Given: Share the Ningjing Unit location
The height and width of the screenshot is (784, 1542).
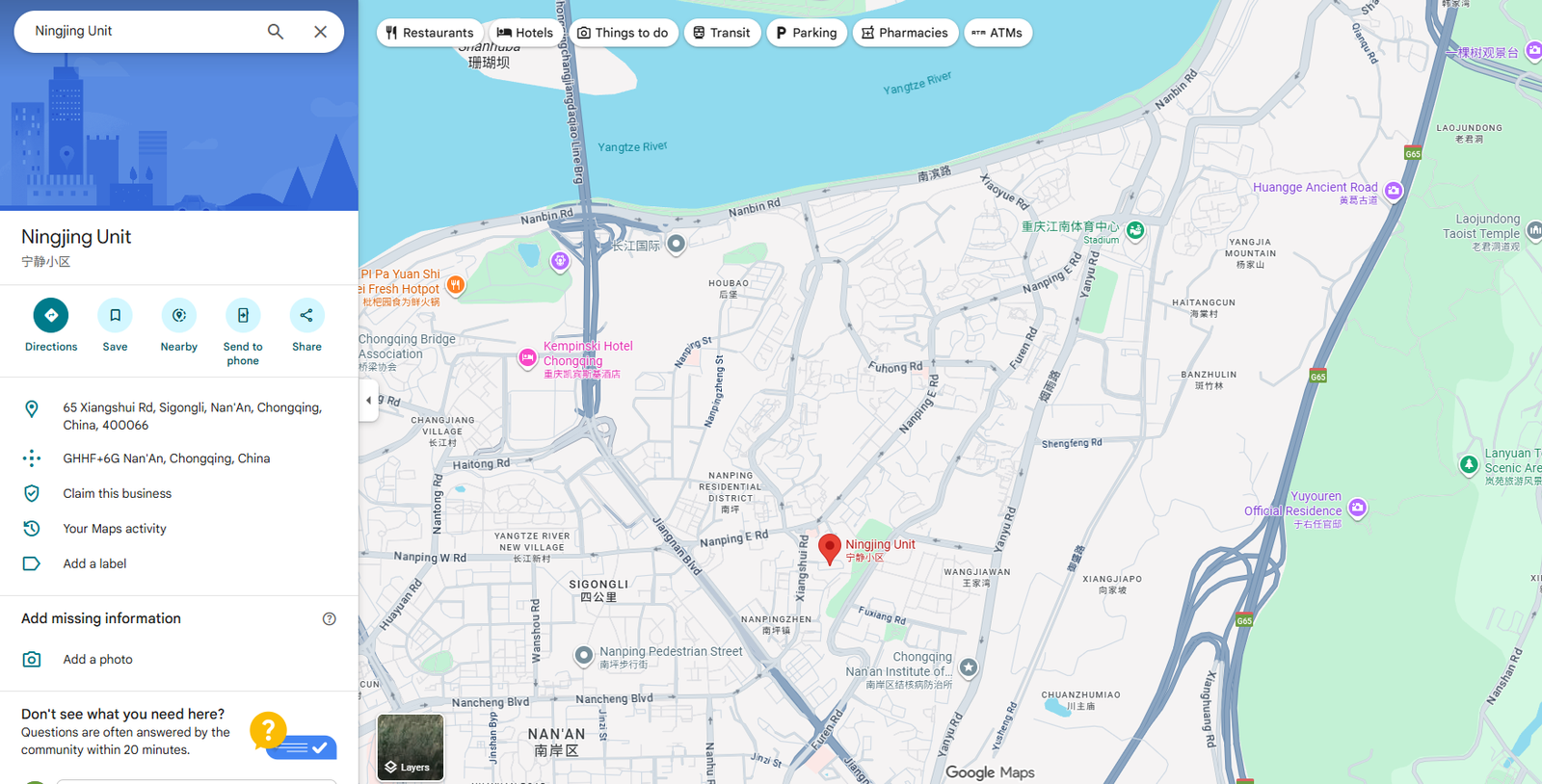Looking at the screenshot, I should tap(306, 315).
